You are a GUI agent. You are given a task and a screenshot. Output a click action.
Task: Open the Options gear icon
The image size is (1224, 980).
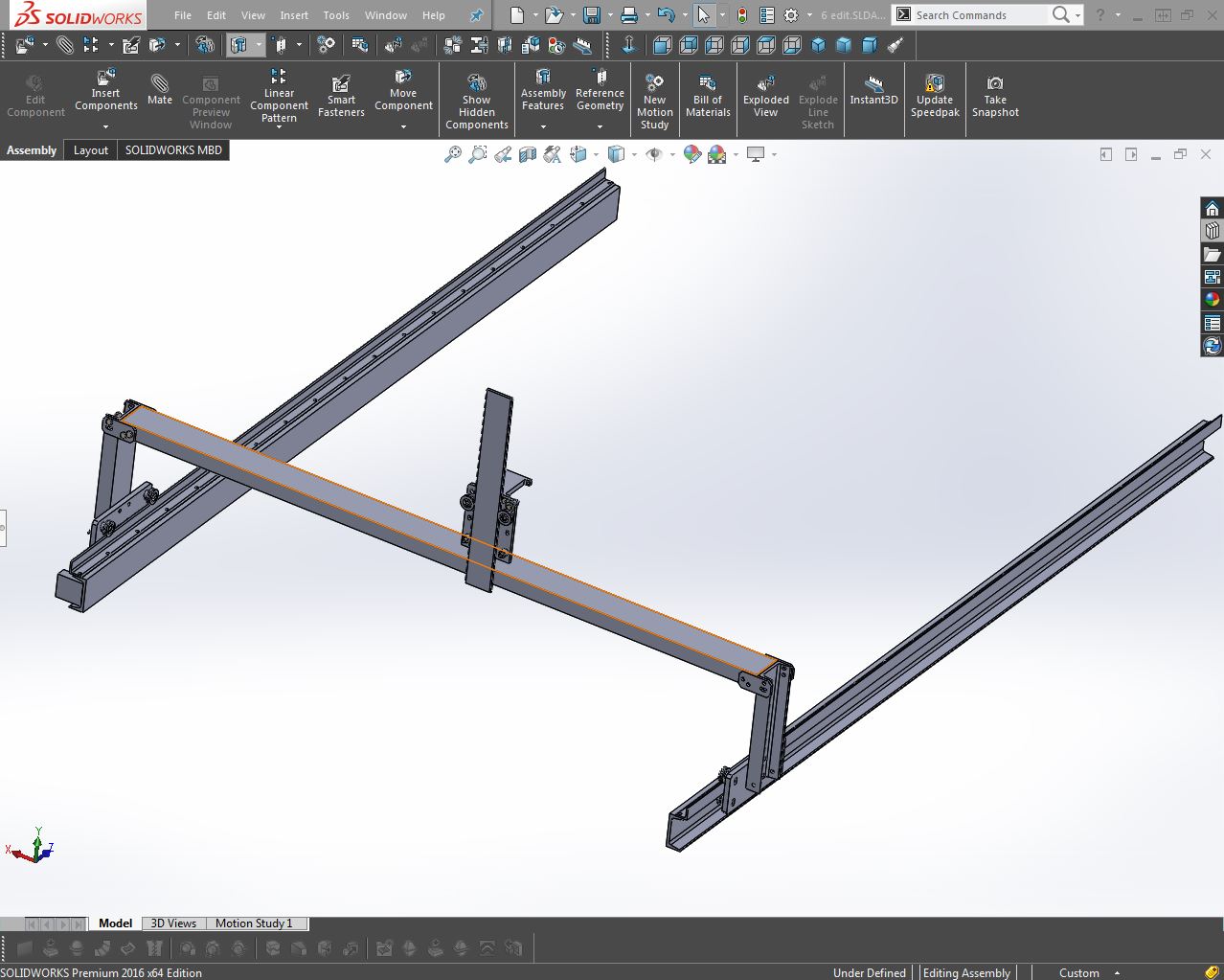[x=791, y=15]
